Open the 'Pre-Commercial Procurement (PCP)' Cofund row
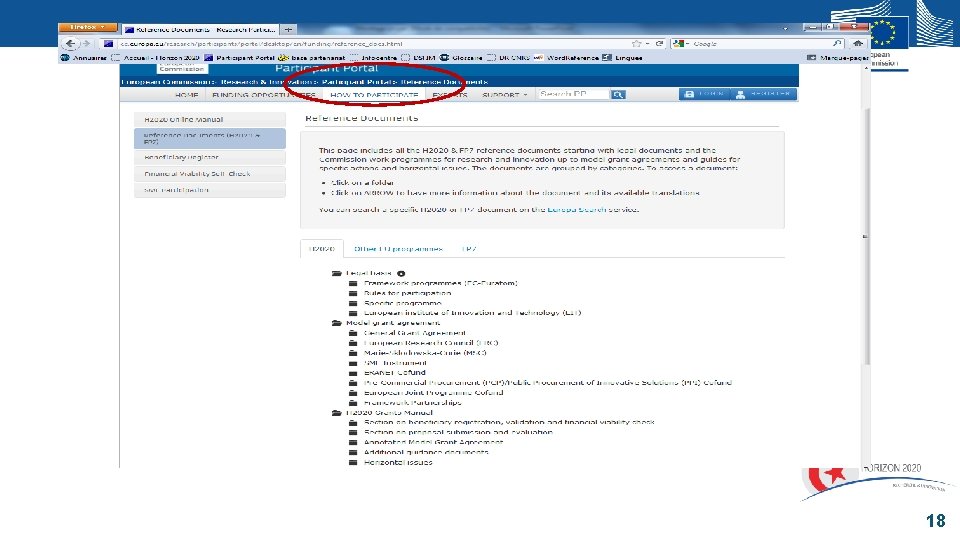 (541, 383)
